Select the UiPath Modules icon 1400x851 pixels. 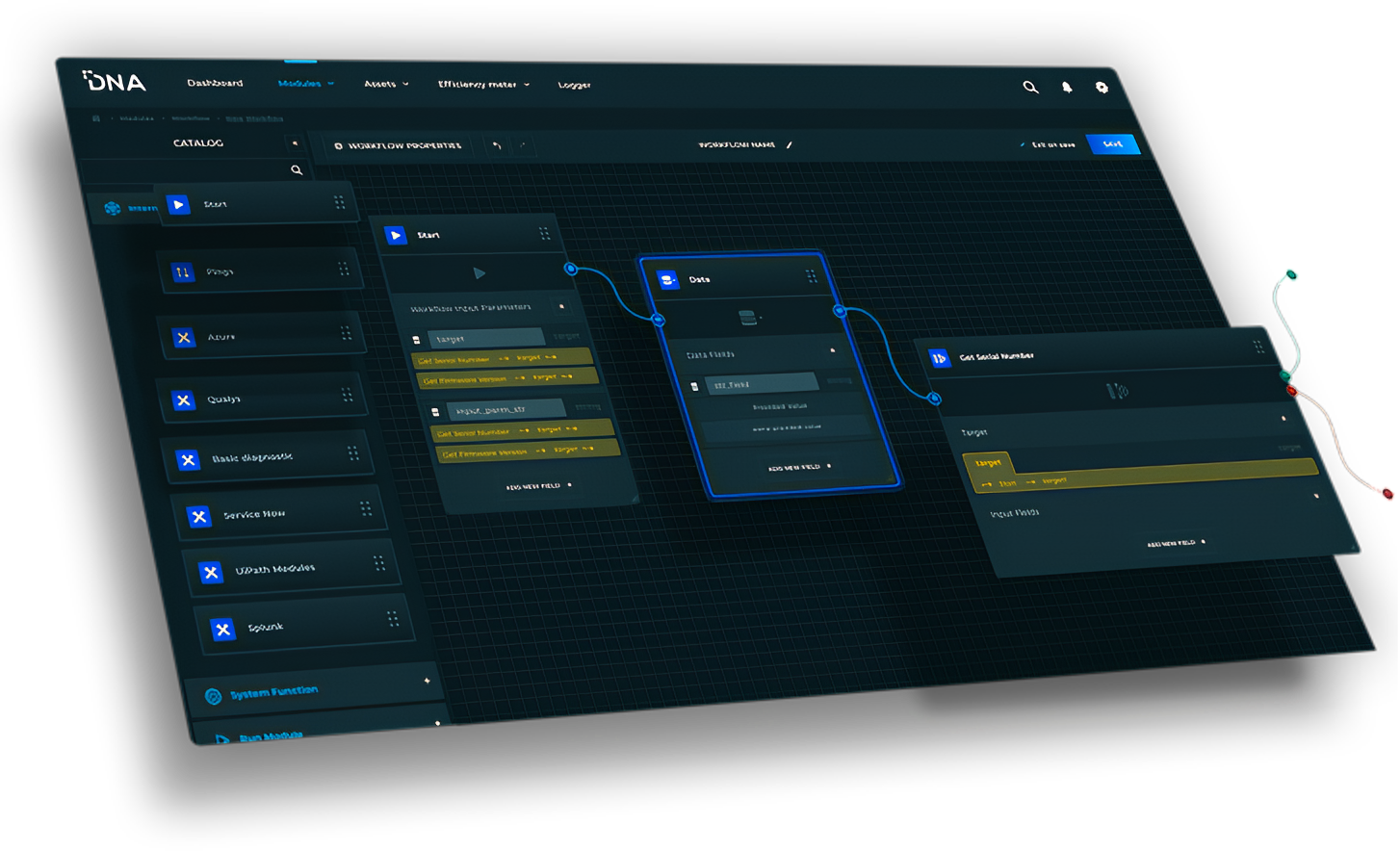click(211, 572)
